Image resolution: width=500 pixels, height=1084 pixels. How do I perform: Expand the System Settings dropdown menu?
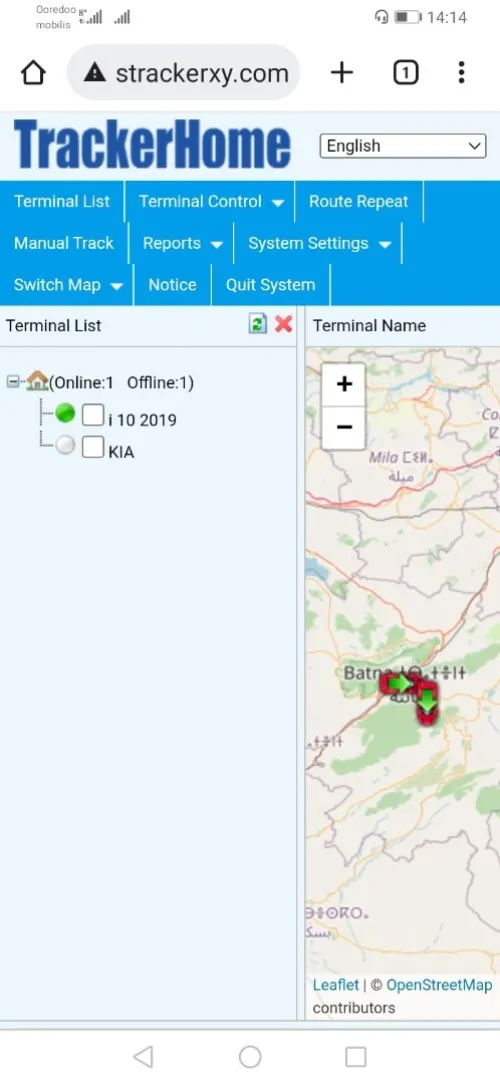tap(319, 243)
